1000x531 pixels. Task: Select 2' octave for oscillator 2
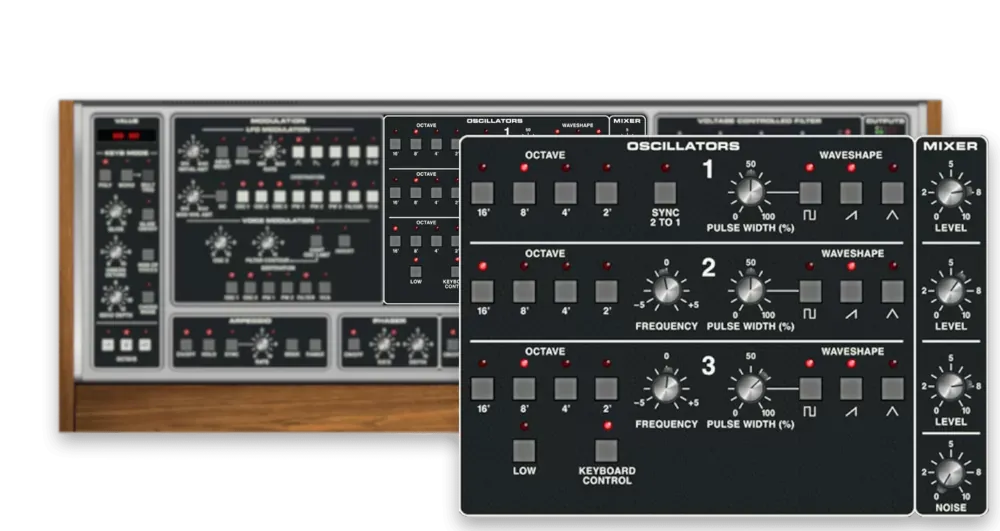[606, 291]
